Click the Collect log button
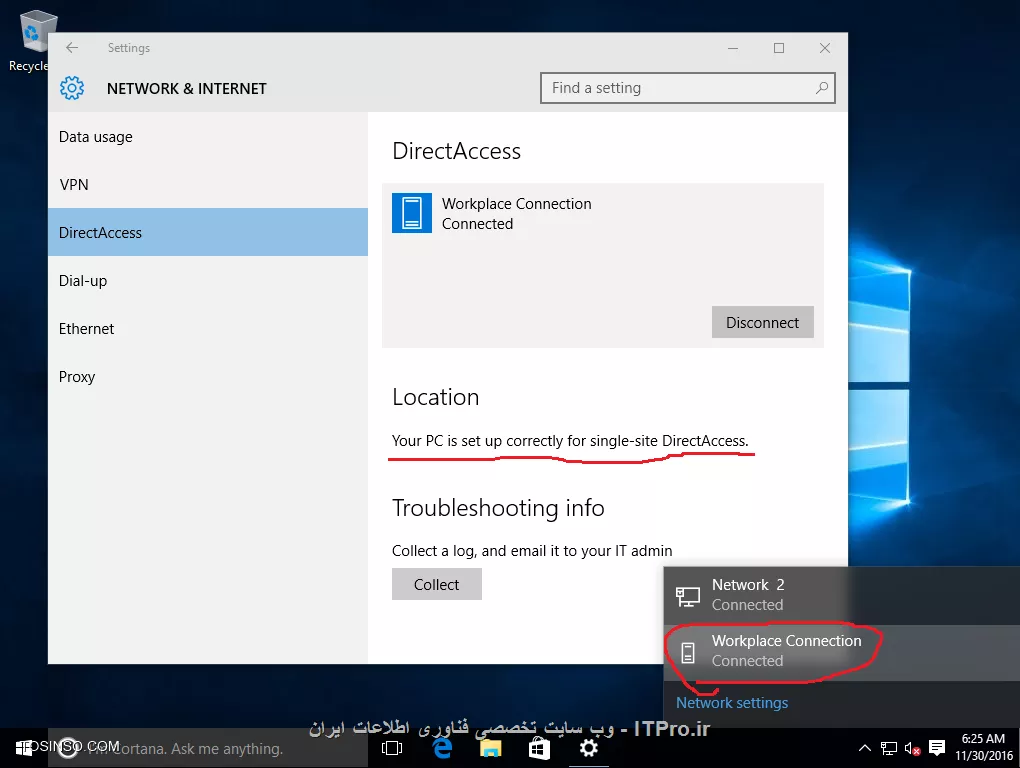This screenshot has height=768, width=1020. pyautogui.click(x=436, y=584)
